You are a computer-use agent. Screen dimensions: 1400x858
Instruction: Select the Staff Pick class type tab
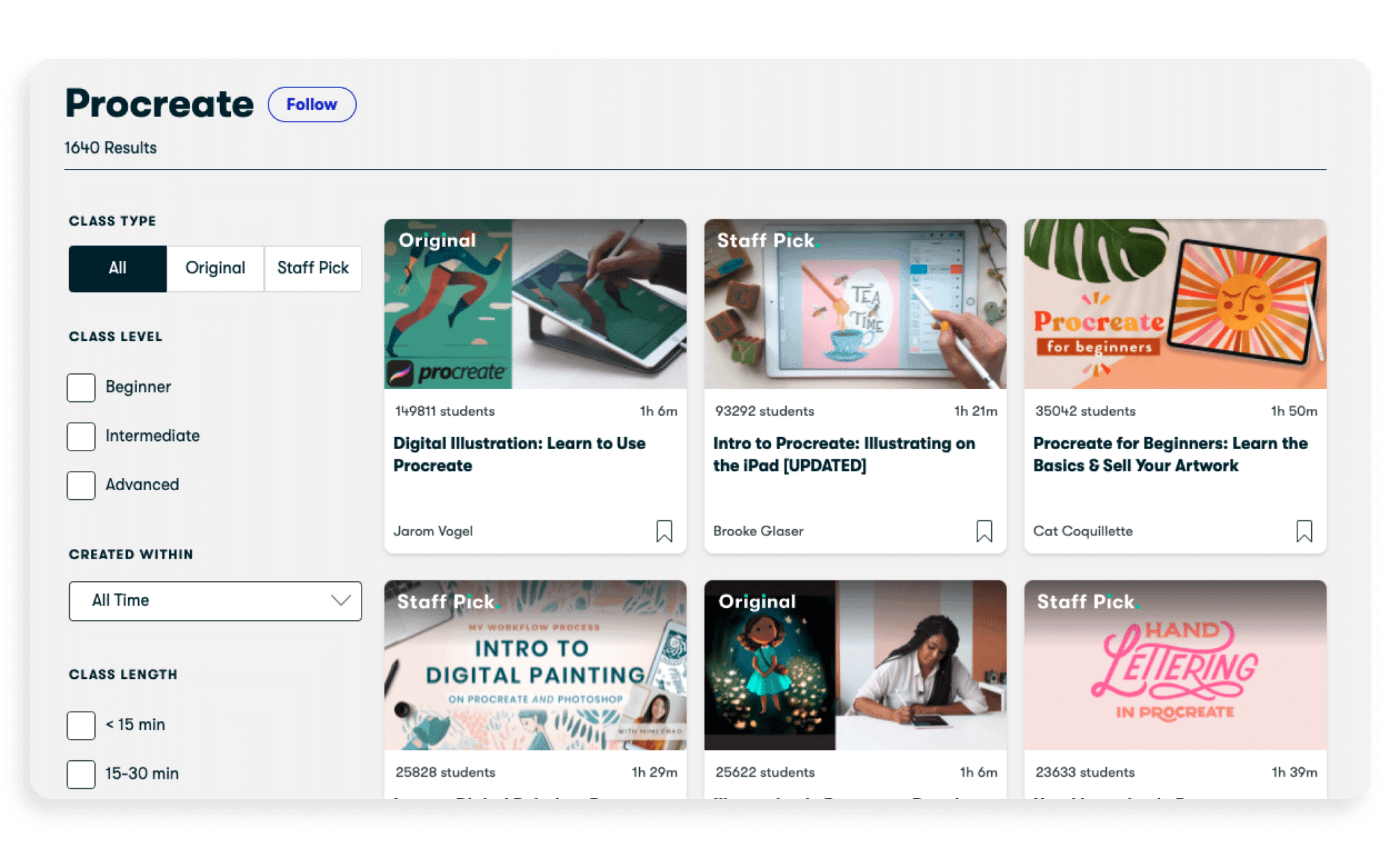(312, 268)
